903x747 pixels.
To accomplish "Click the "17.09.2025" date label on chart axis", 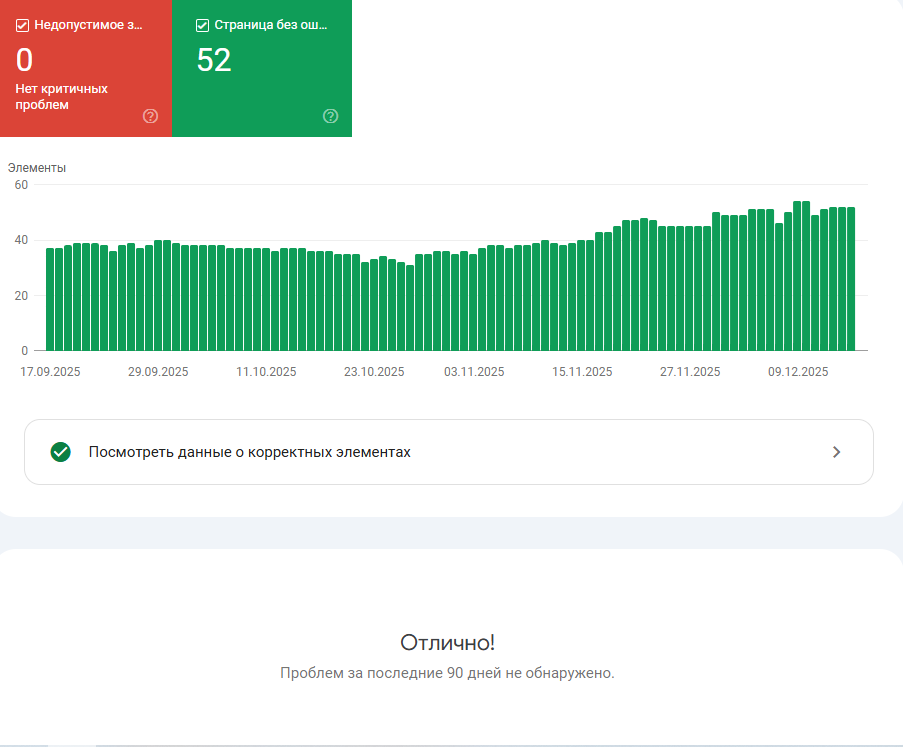I will click(x=50, y=372).
